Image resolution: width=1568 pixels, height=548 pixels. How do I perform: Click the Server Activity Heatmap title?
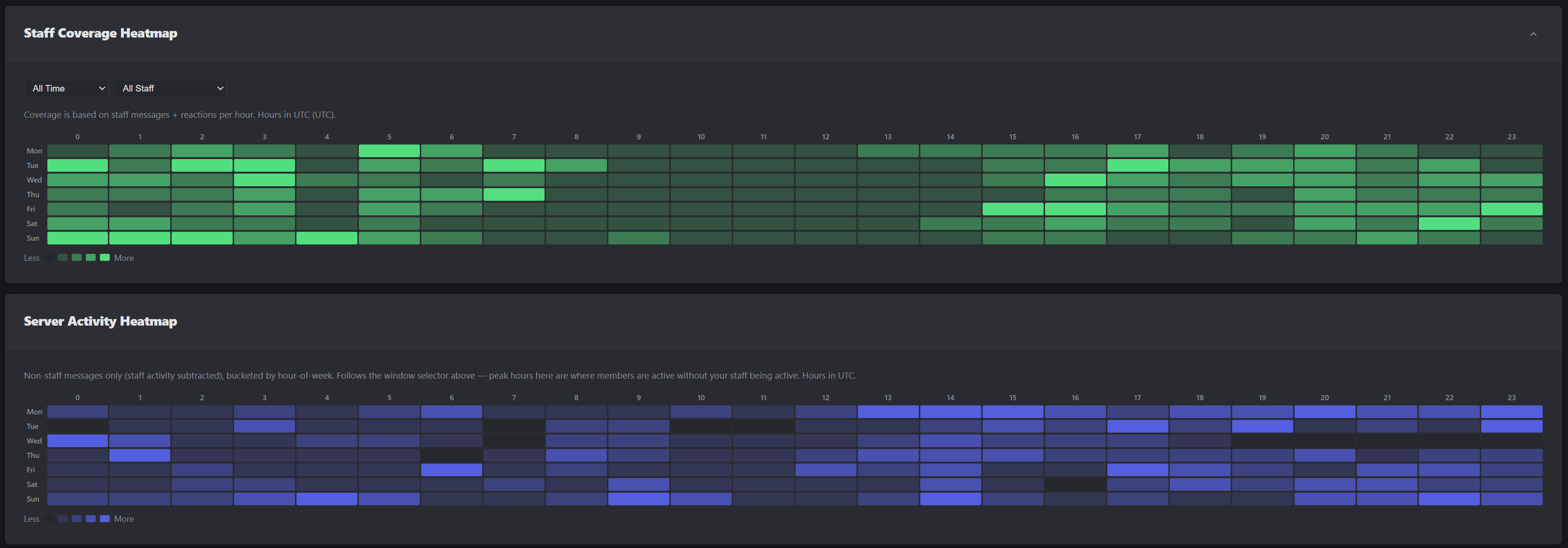click(x=100, y=321)
